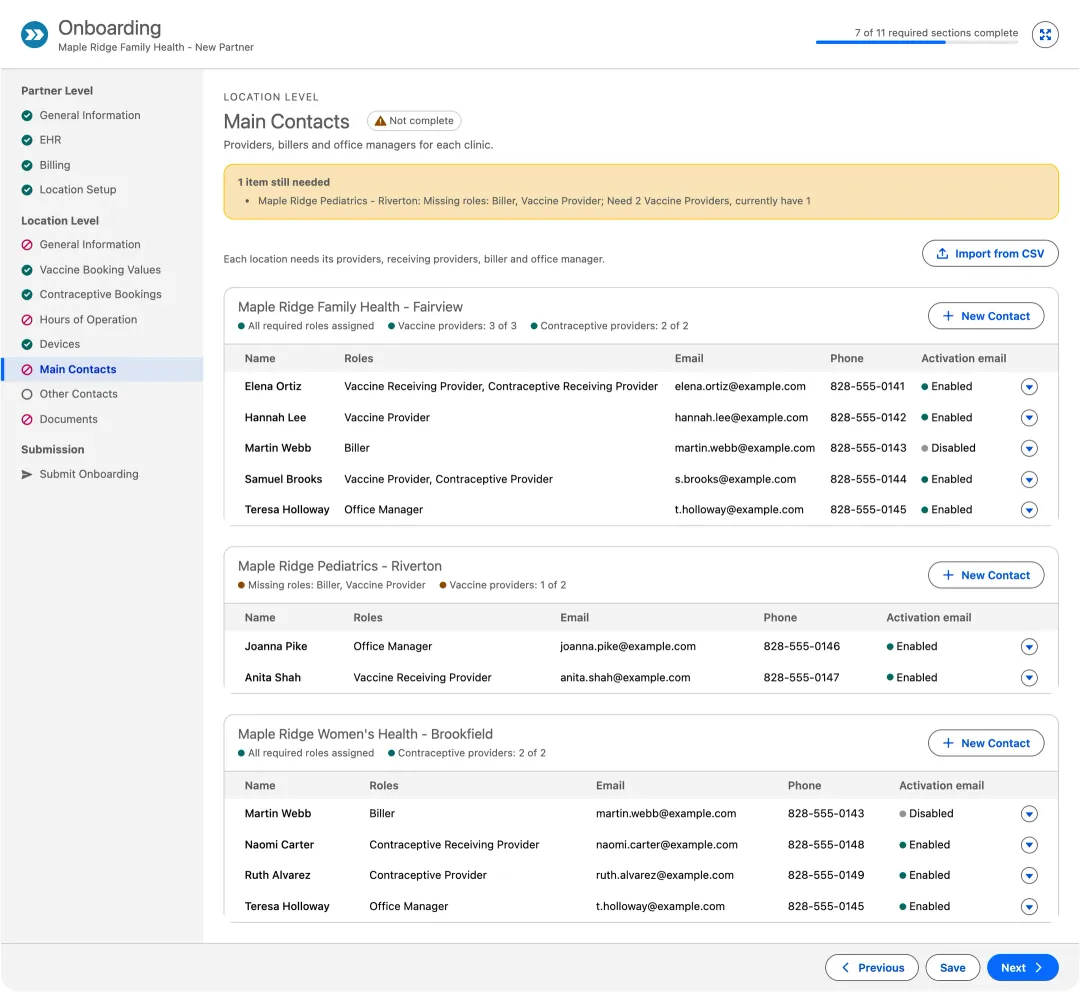Click the upload icon in Import from CSV
The width and height of the screenshot is (1080, 992).
[942, 254]
